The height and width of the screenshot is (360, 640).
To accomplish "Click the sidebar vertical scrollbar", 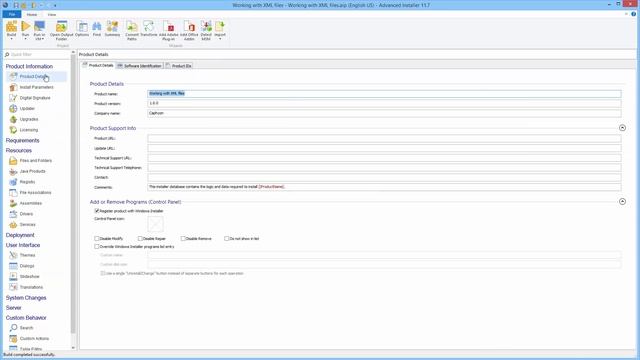I will [x=73, y=199].
